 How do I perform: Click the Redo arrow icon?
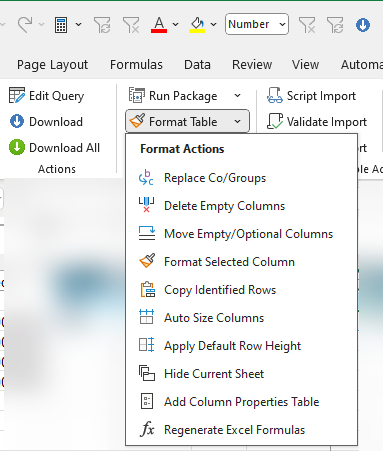click(x=25, y=25)
